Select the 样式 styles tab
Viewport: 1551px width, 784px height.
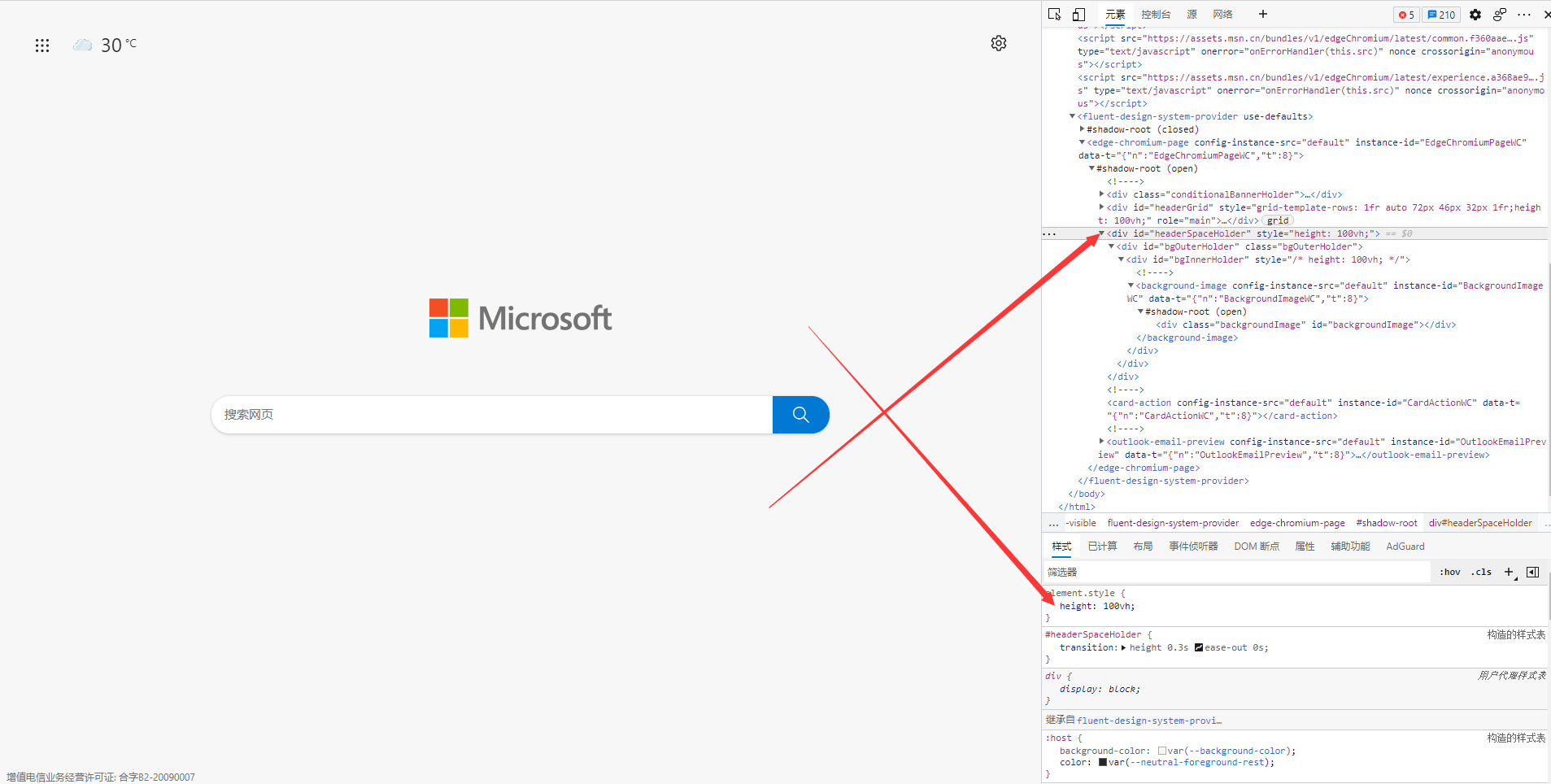click(1062, 547)
